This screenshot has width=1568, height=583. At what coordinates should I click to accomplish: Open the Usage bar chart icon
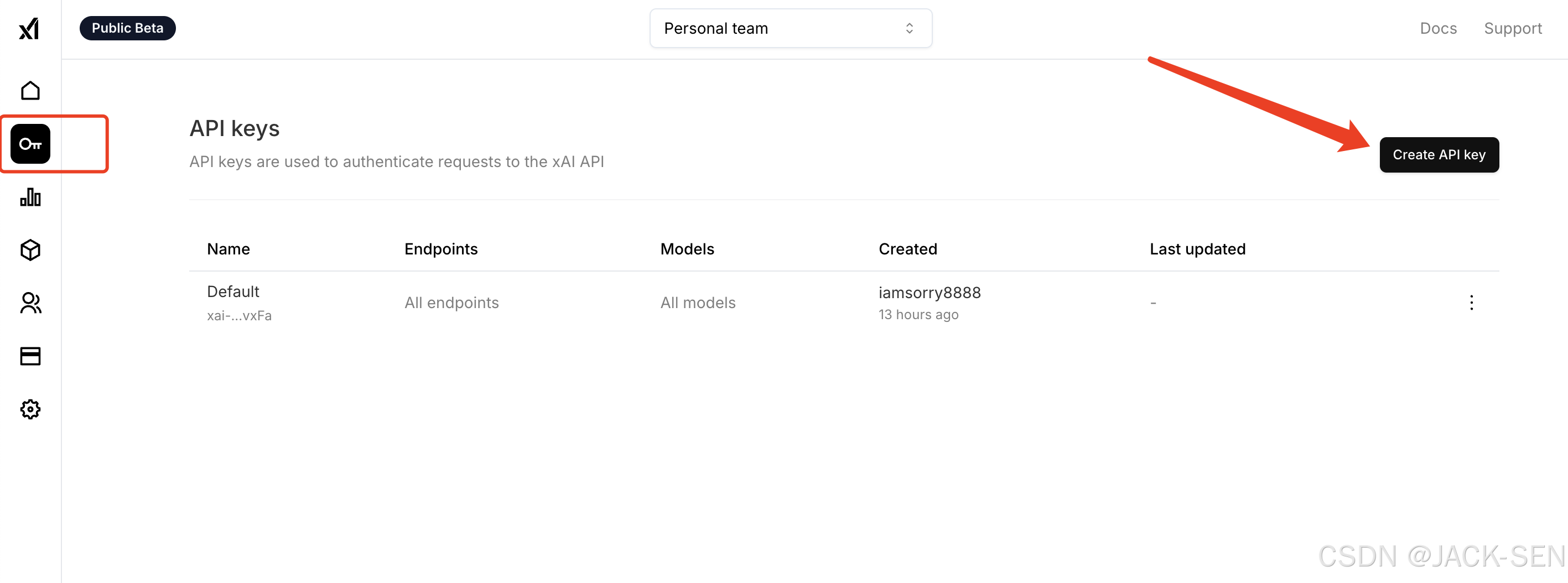click(x=30, y=197)
